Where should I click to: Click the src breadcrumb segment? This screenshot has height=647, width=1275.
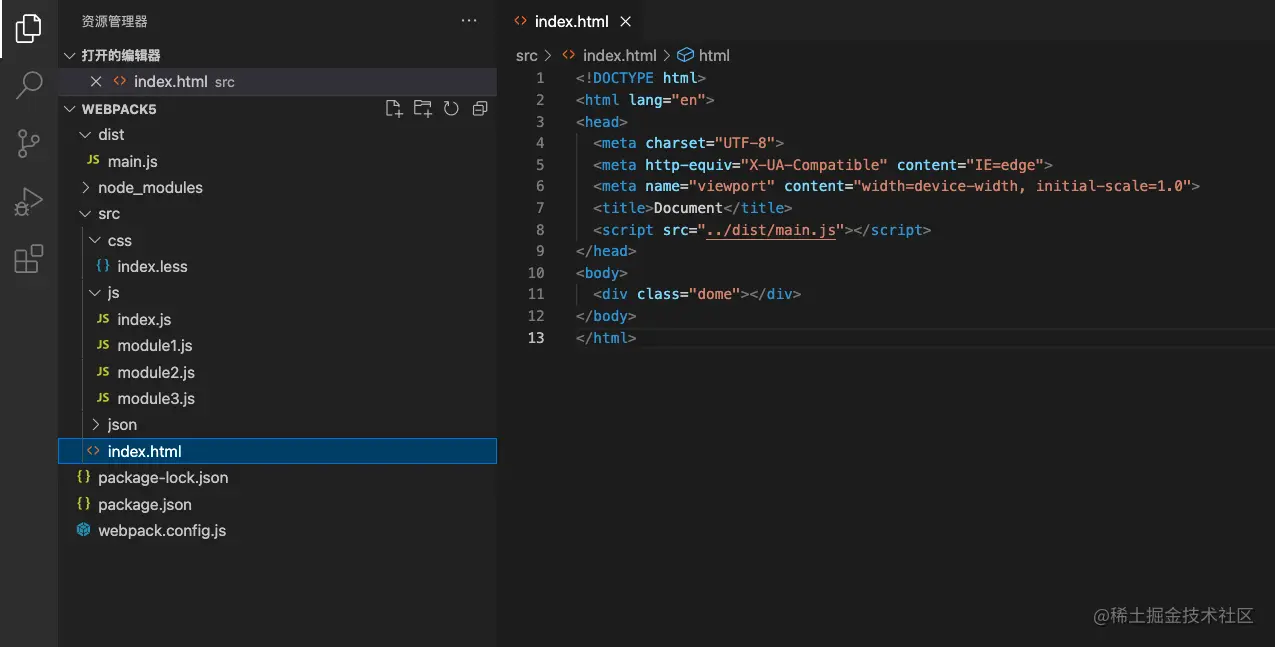coord(526,56)
